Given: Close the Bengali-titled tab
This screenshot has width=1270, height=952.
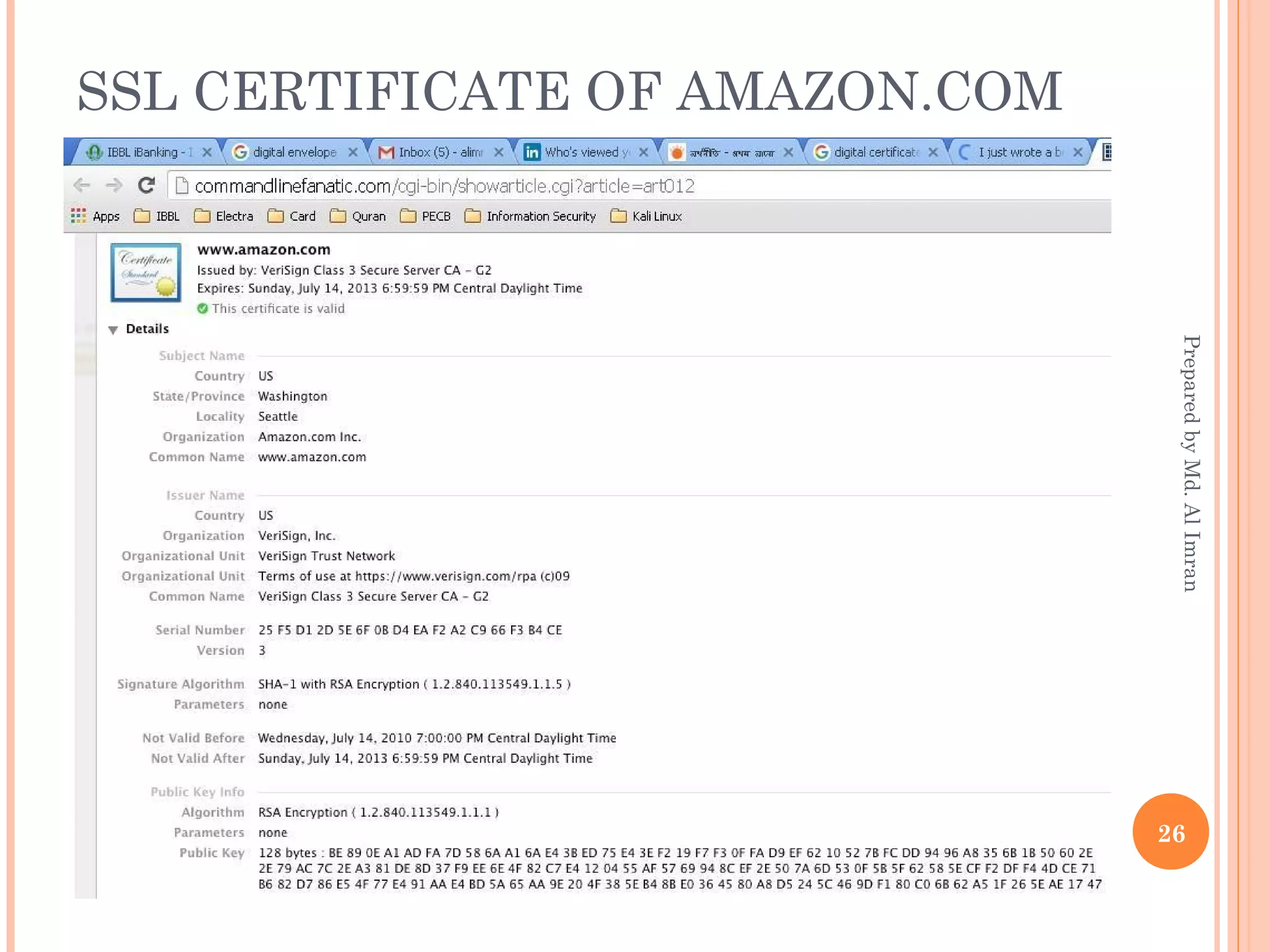Looking at the screenshot, I should (x=788, y=152).
